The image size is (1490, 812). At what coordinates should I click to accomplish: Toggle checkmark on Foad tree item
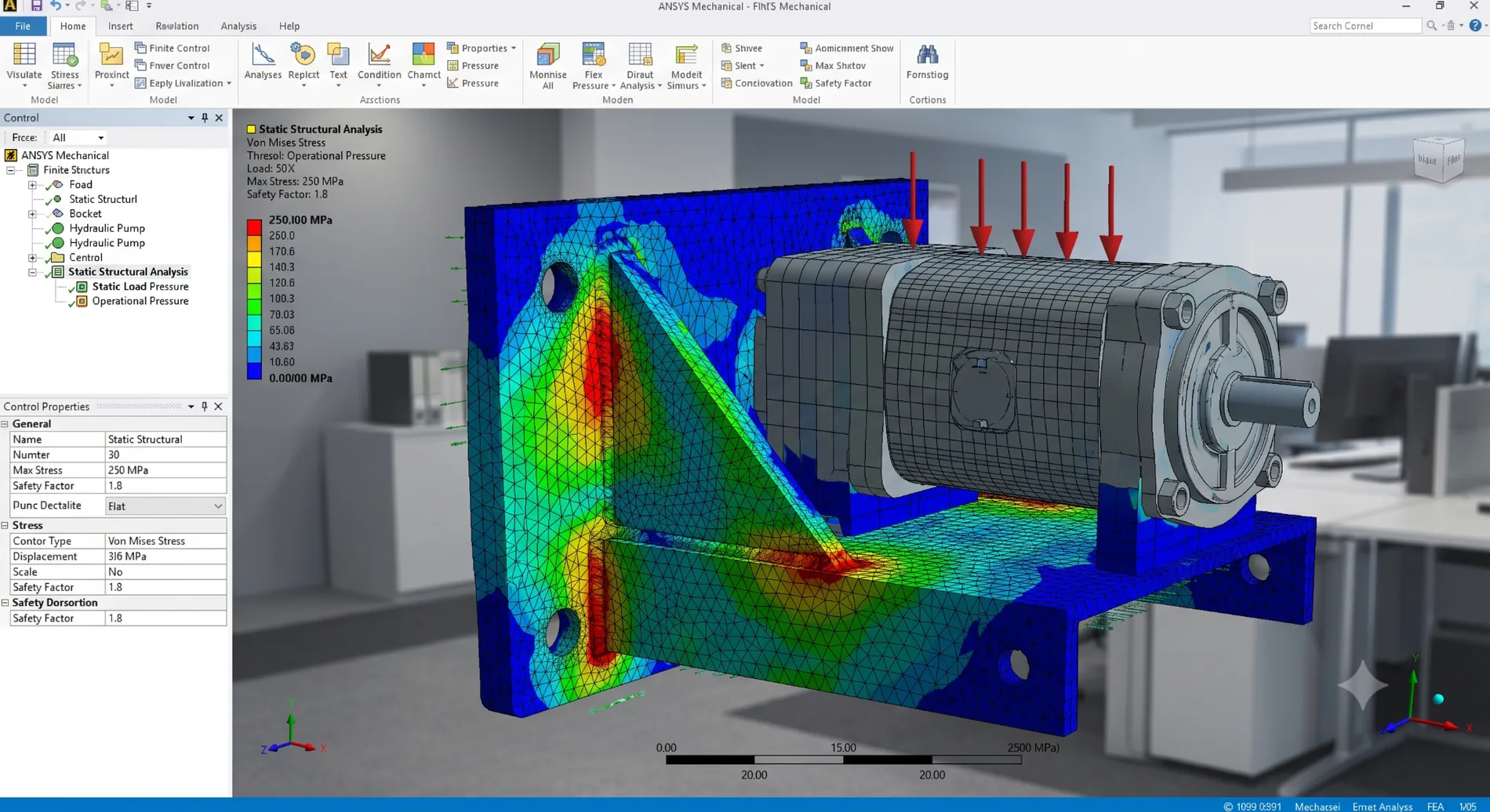pyautogui.click(x=48, y=187)
